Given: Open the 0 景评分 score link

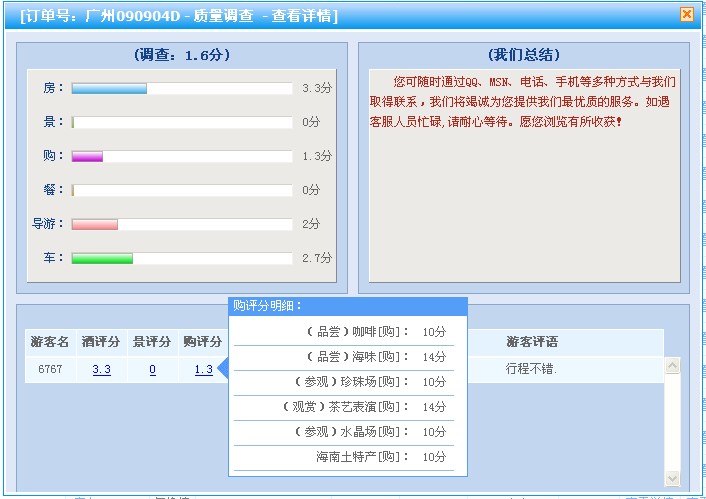Looking at the screenshot, I should pos(152,370).
